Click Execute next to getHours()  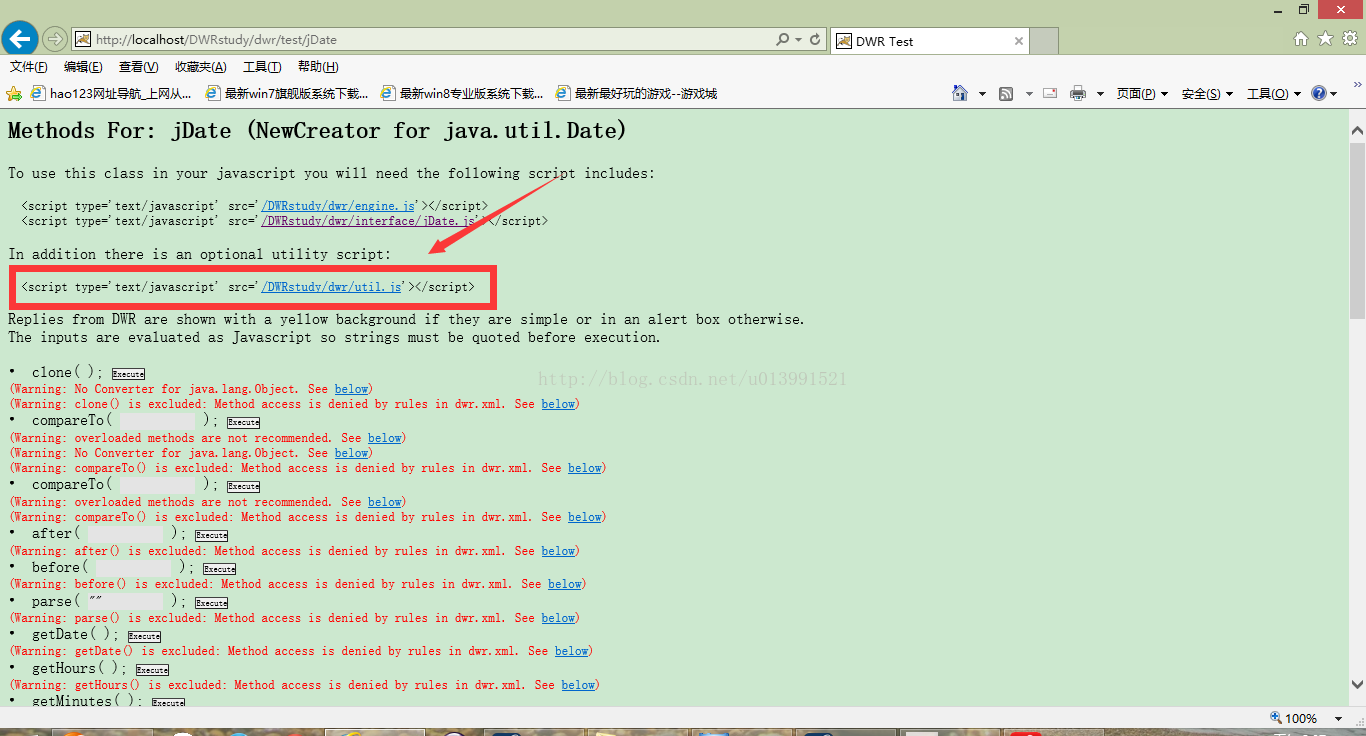tap(152, 670)
